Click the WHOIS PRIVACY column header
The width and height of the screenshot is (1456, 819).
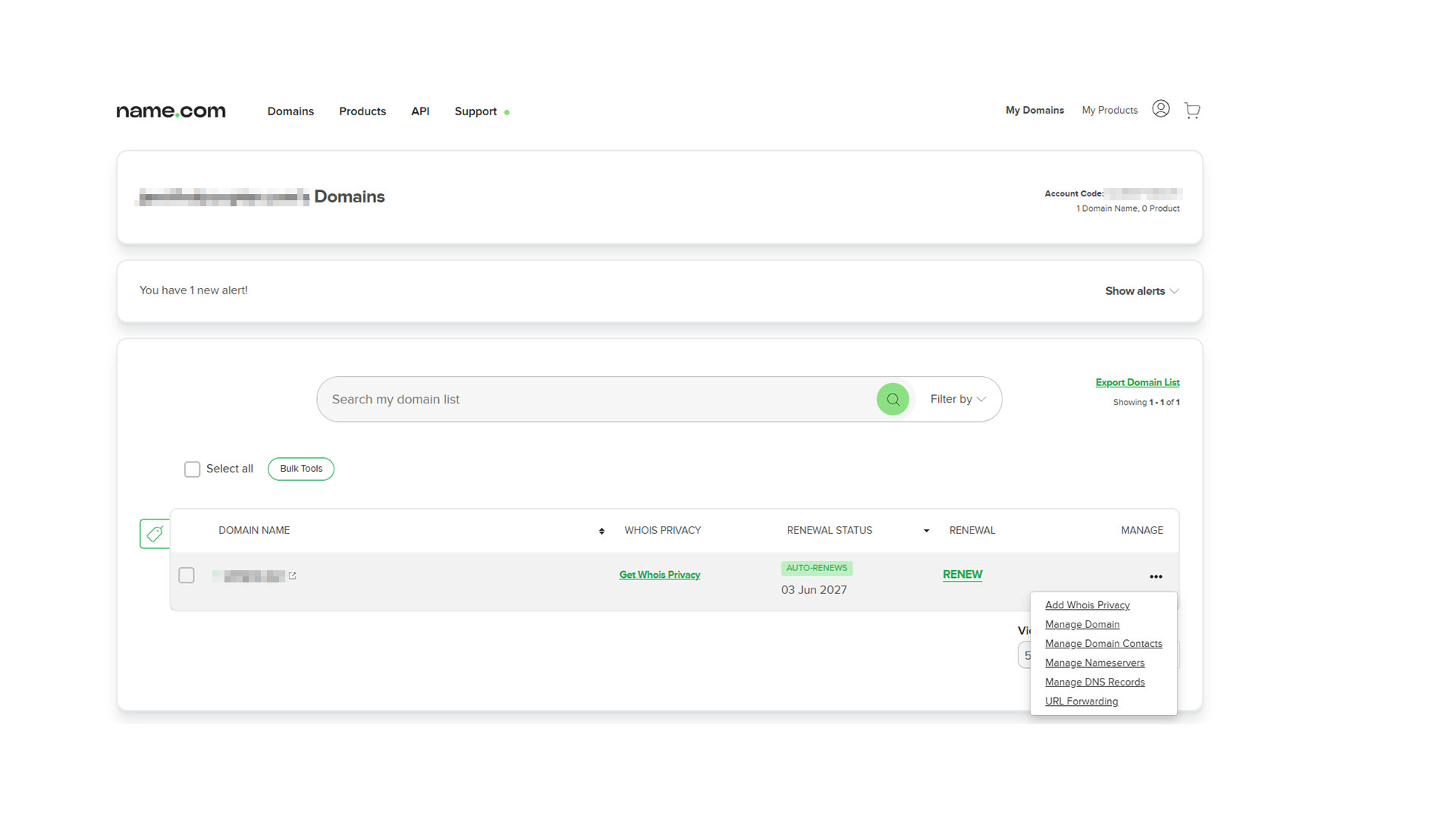tap(663, 531)
